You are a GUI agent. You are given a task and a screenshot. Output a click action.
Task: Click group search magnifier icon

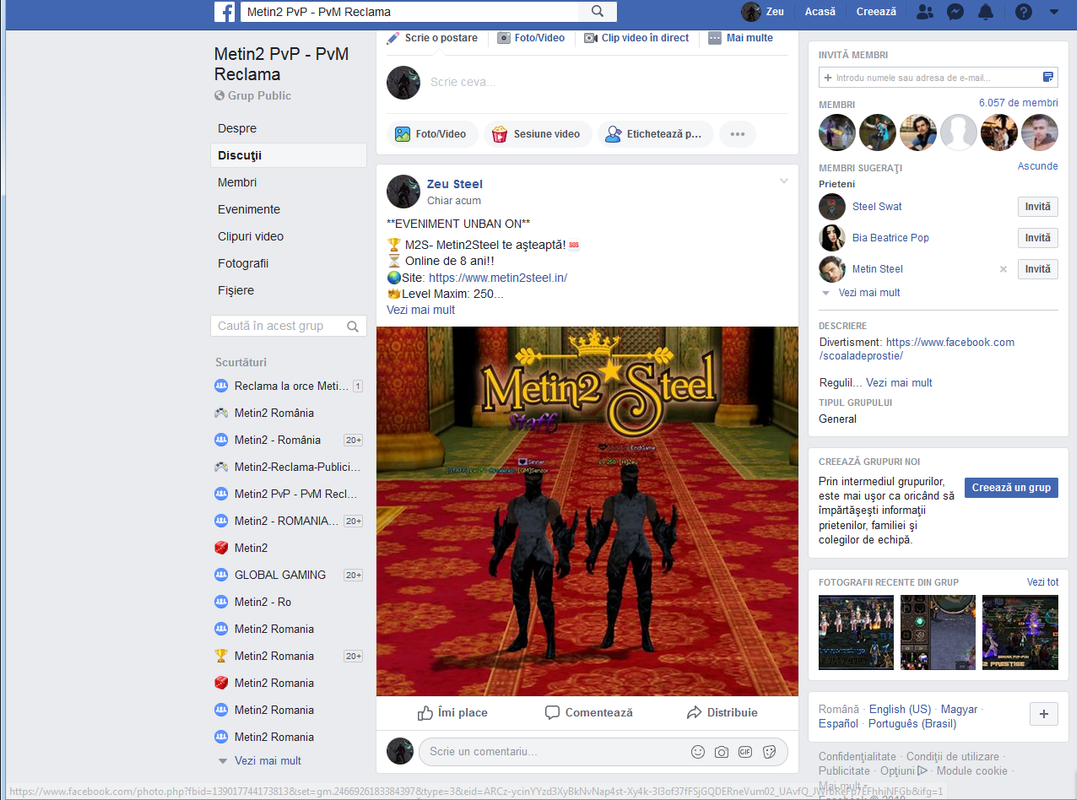(x=352, y=326)
